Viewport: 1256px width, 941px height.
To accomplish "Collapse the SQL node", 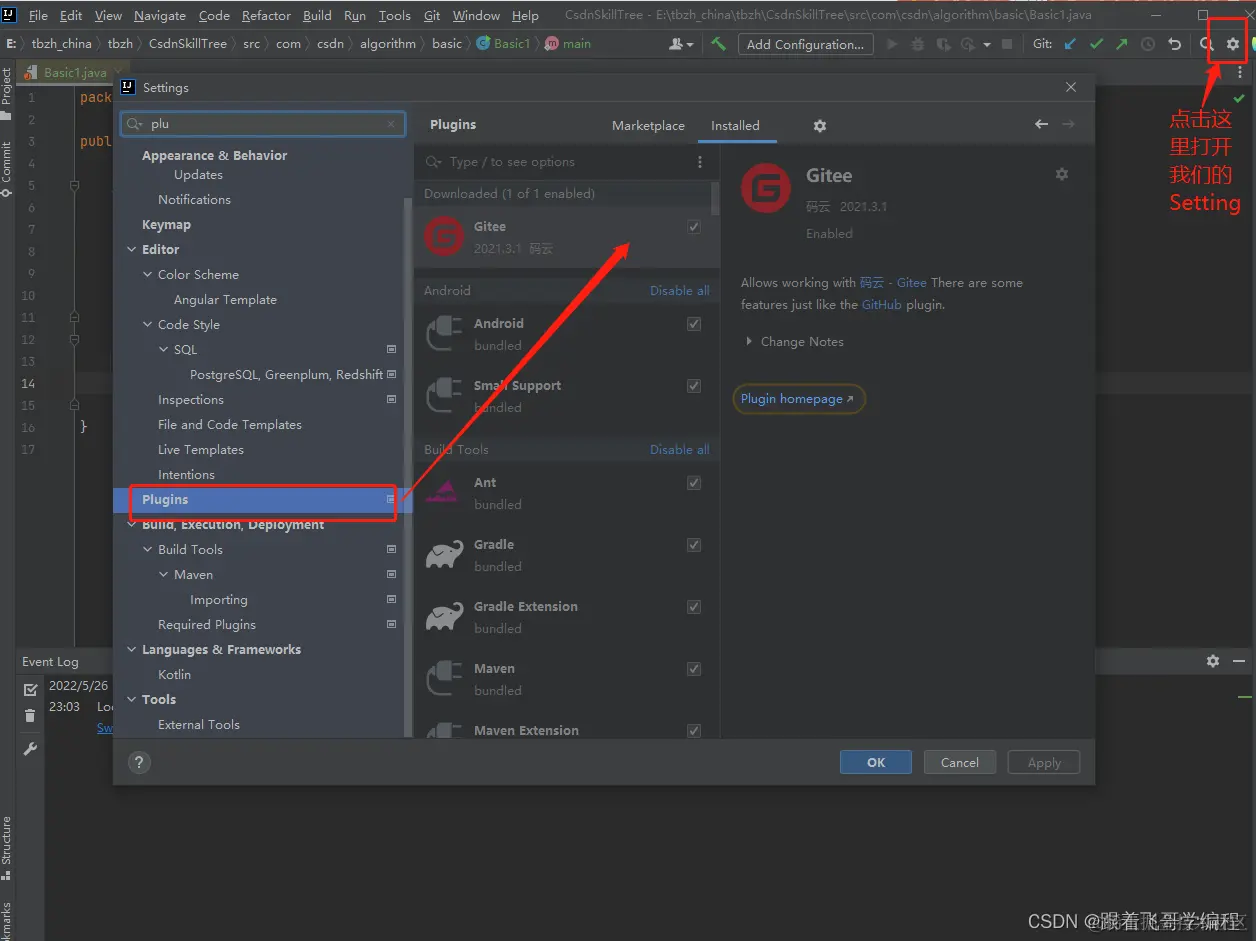I will point(164,350).
